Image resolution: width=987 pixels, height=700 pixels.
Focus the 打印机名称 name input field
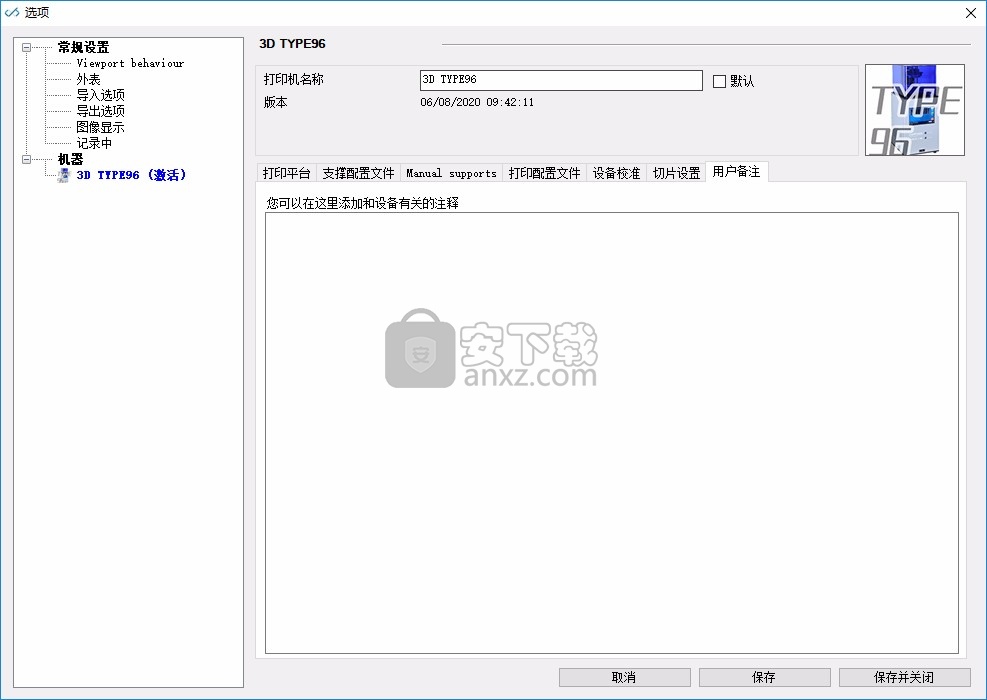point(561,80)
